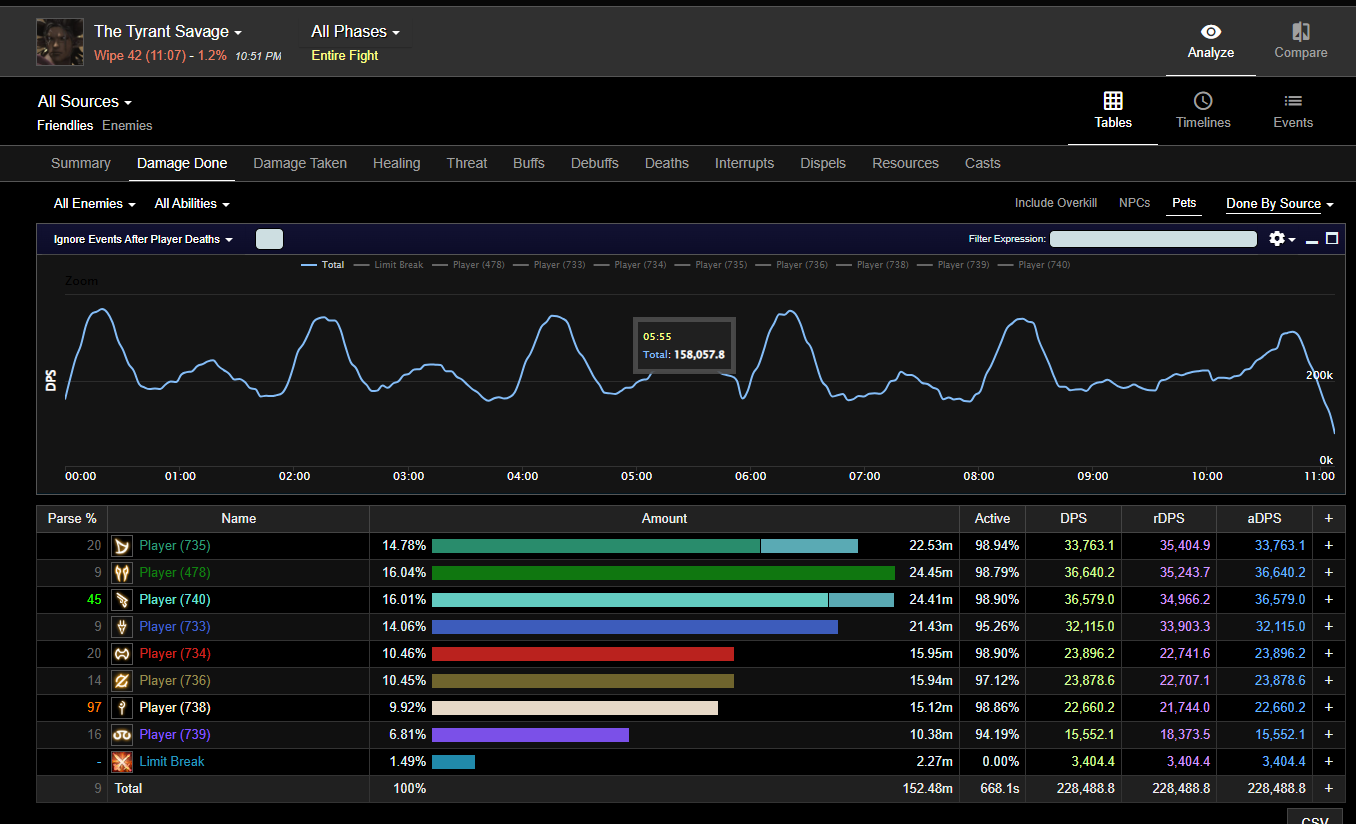The image size is (1356, 824).
Task: Click the job icon for Player (738)
Action: tap(122, 708)
